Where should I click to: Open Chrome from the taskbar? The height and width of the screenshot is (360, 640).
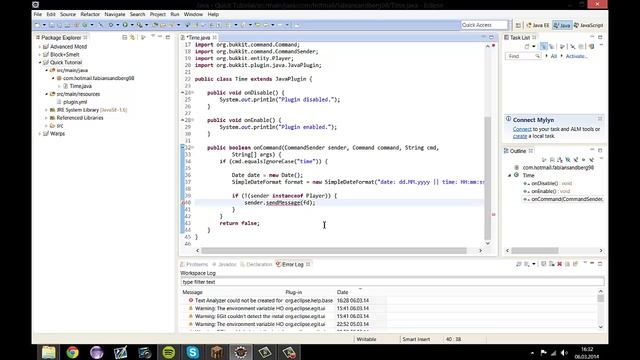tap(72, 352)
